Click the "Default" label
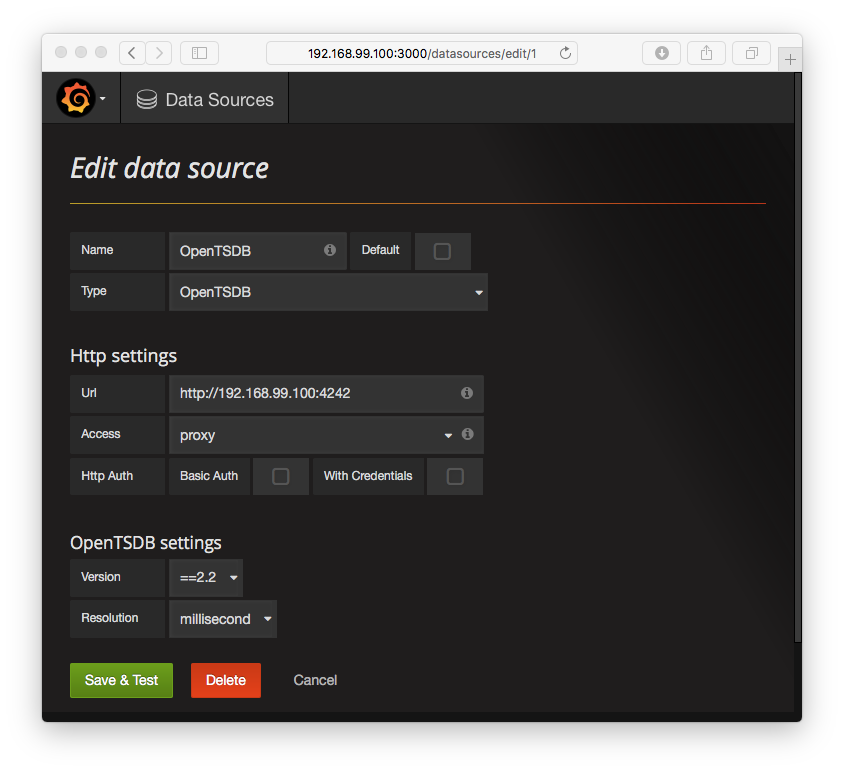 pos(380,250)
